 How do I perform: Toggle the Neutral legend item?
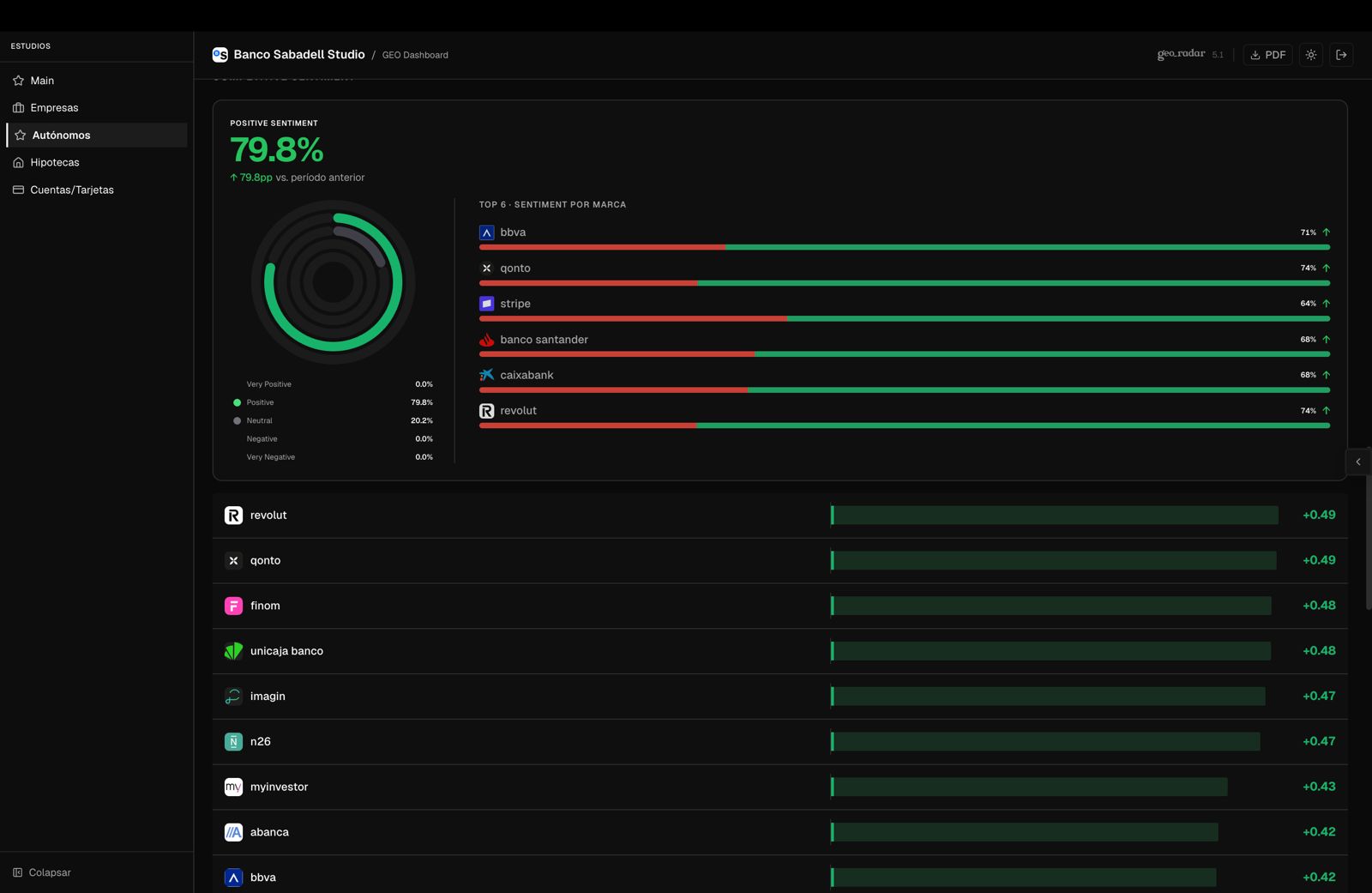pyautogui.click(x=259, y=420)
